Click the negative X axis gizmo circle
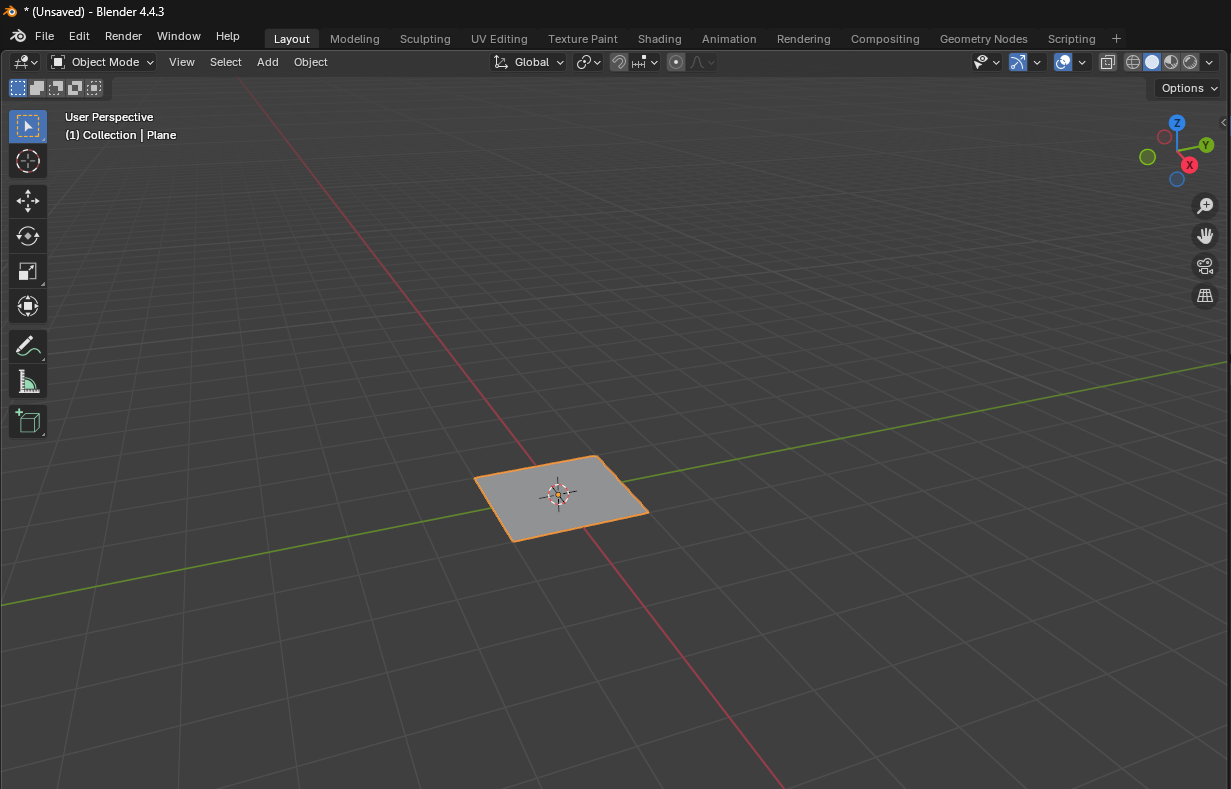This screenshot has height=789, width=1231. click(x=1164, y=137)
